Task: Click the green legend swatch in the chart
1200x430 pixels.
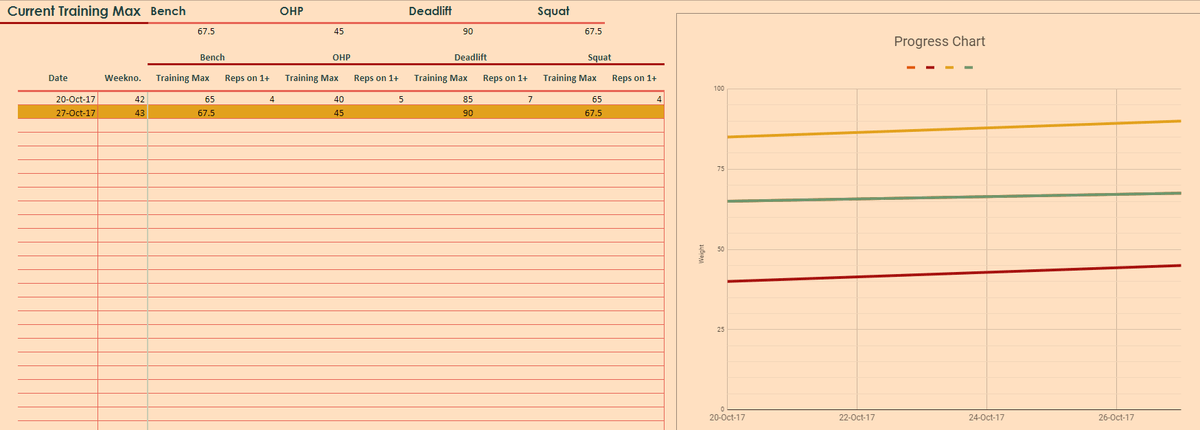Action: click(968, 68)
